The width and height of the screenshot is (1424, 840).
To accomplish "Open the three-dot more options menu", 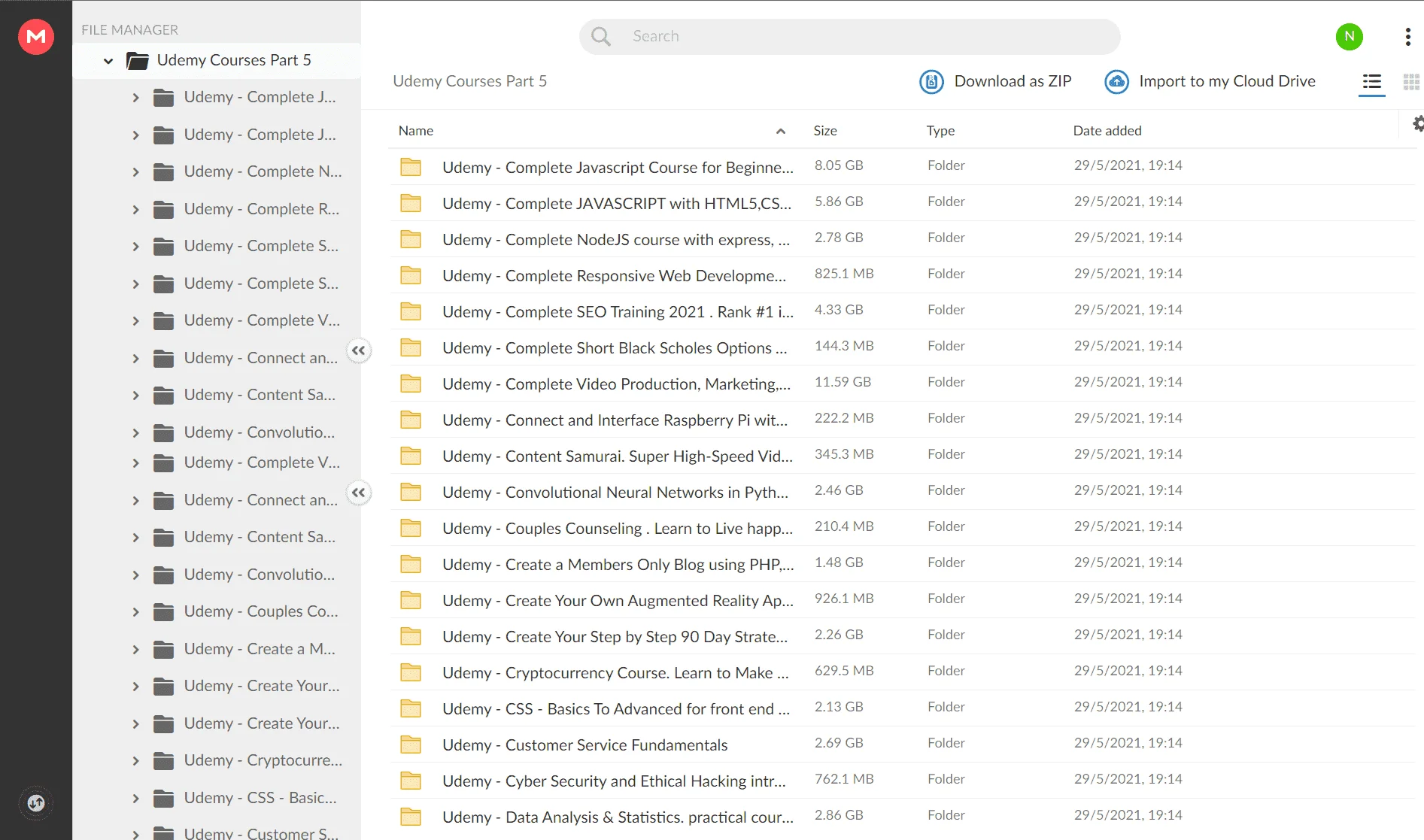I will tap(1407, 37).
